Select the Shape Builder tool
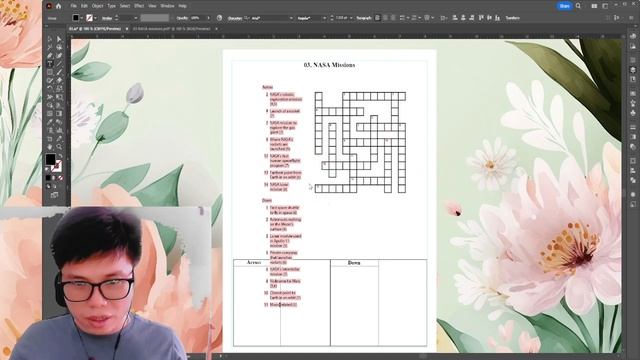The image size is (640, 360). tap(50, 105)
